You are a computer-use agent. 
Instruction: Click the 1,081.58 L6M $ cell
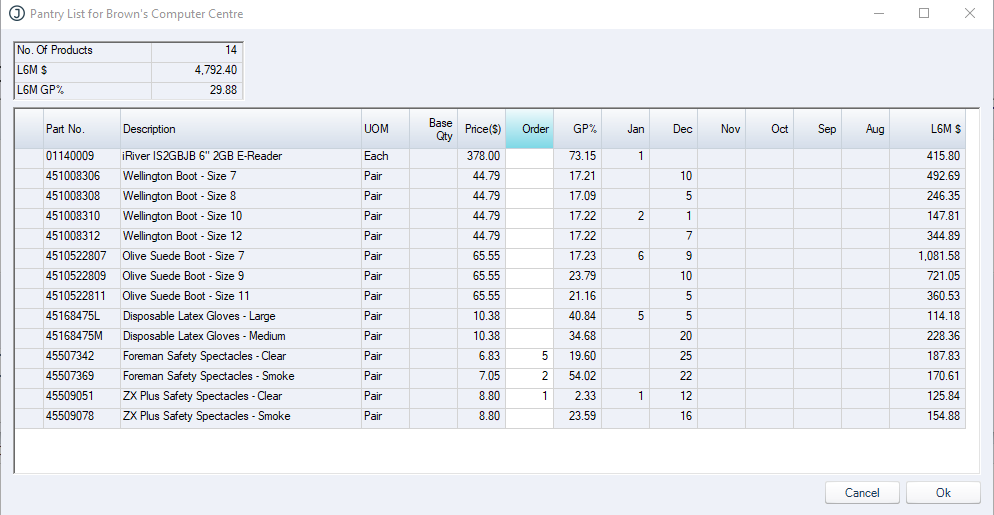pos(928,256)
